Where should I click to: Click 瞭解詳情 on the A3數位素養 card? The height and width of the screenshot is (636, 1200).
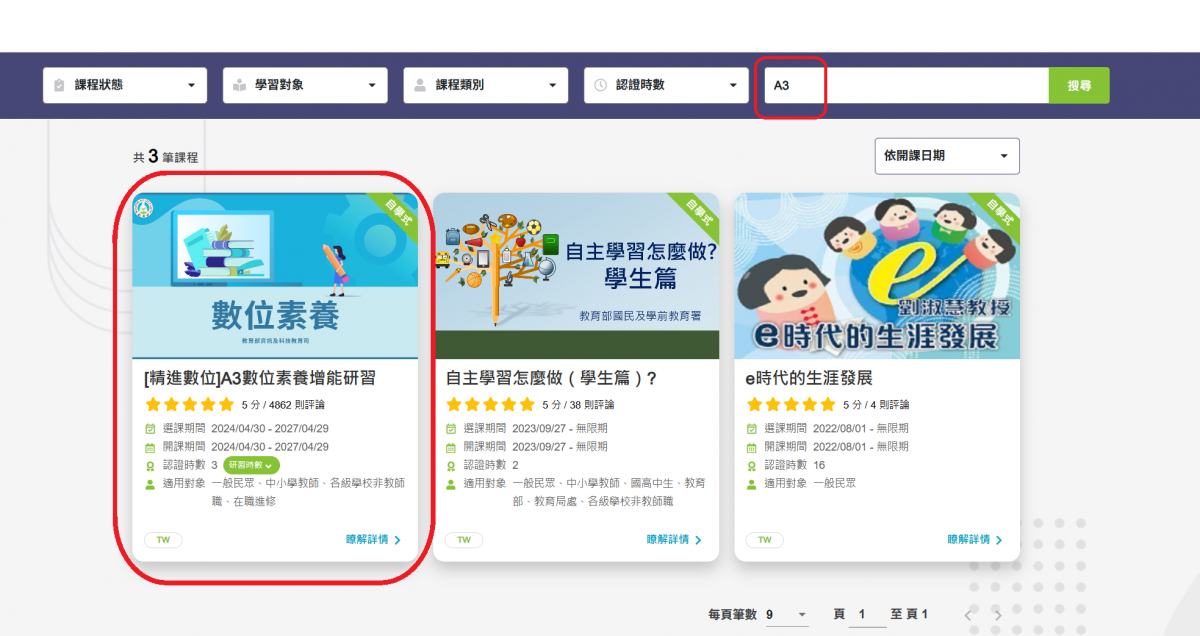(x=373, y=540)
